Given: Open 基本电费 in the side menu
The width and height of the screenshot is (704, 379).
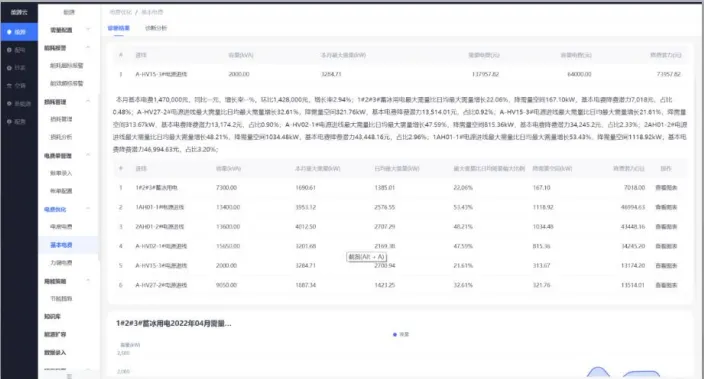Looking at the screenshot, I should coord(61,245).
